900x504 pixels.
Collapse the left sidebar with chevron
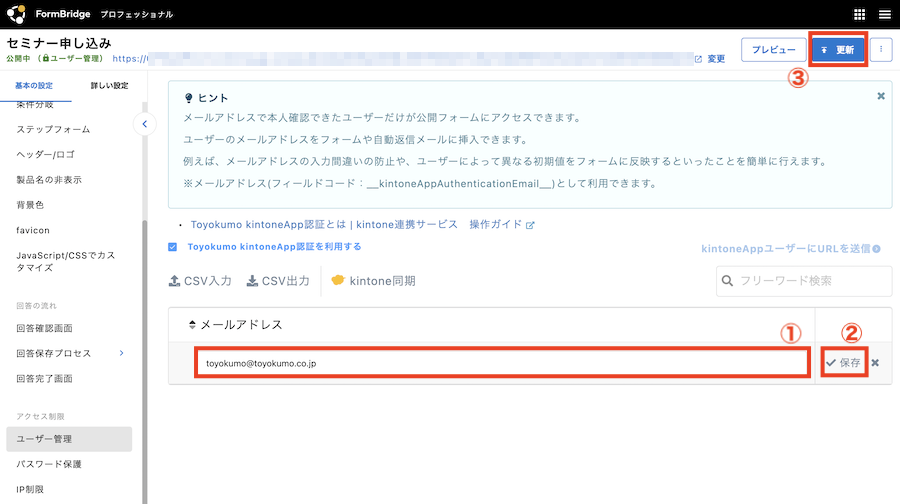click(144, 124)
